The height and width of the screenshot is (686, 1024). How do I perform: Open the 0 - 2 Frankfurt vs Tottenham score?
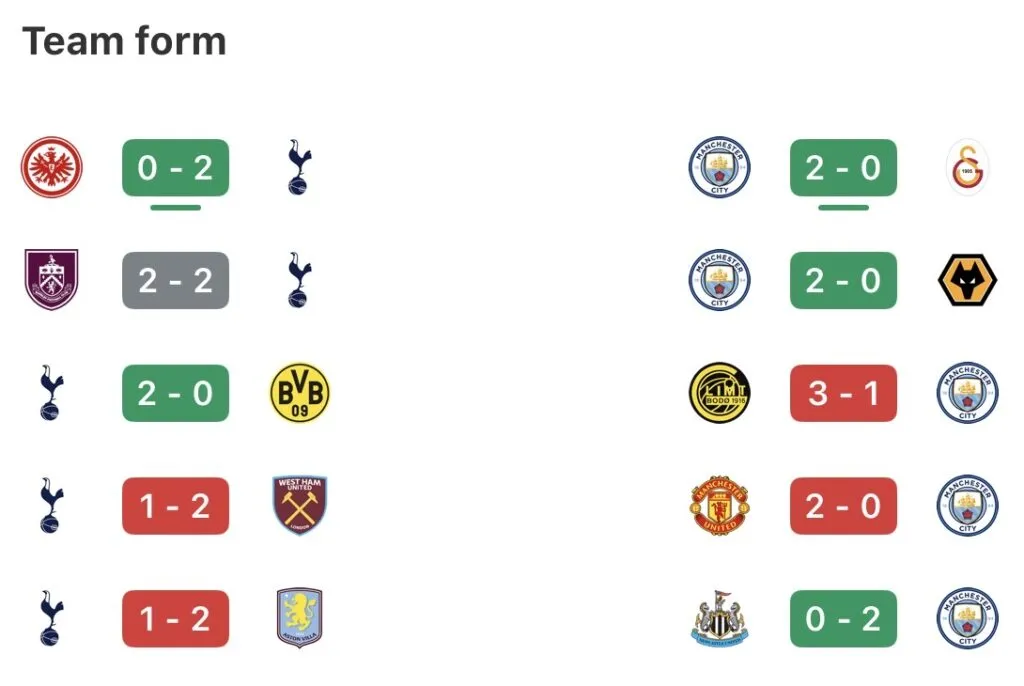[x=175, y=167]
